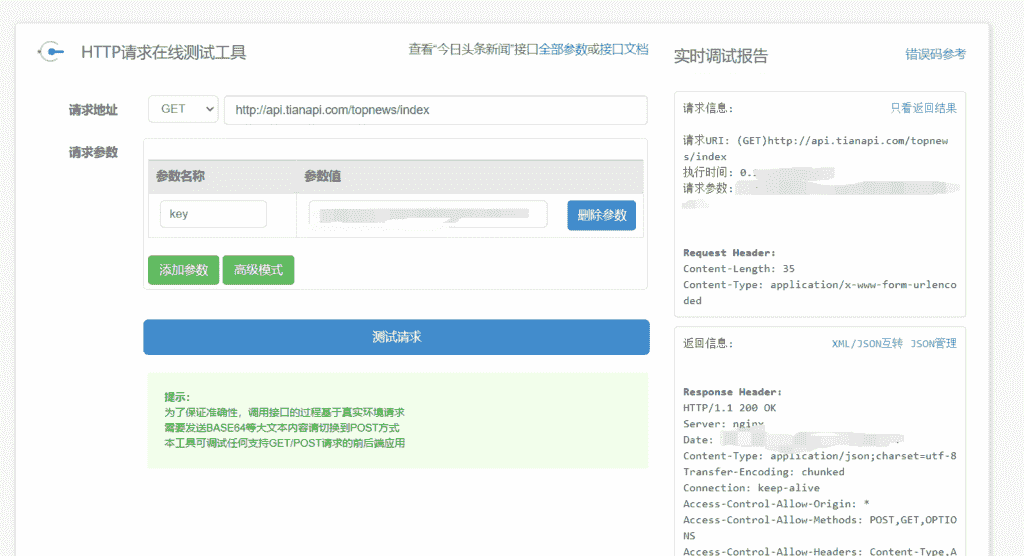Screen dimensions: 1024x556
Task: Click the 请求地址 label
Action: 93,110
